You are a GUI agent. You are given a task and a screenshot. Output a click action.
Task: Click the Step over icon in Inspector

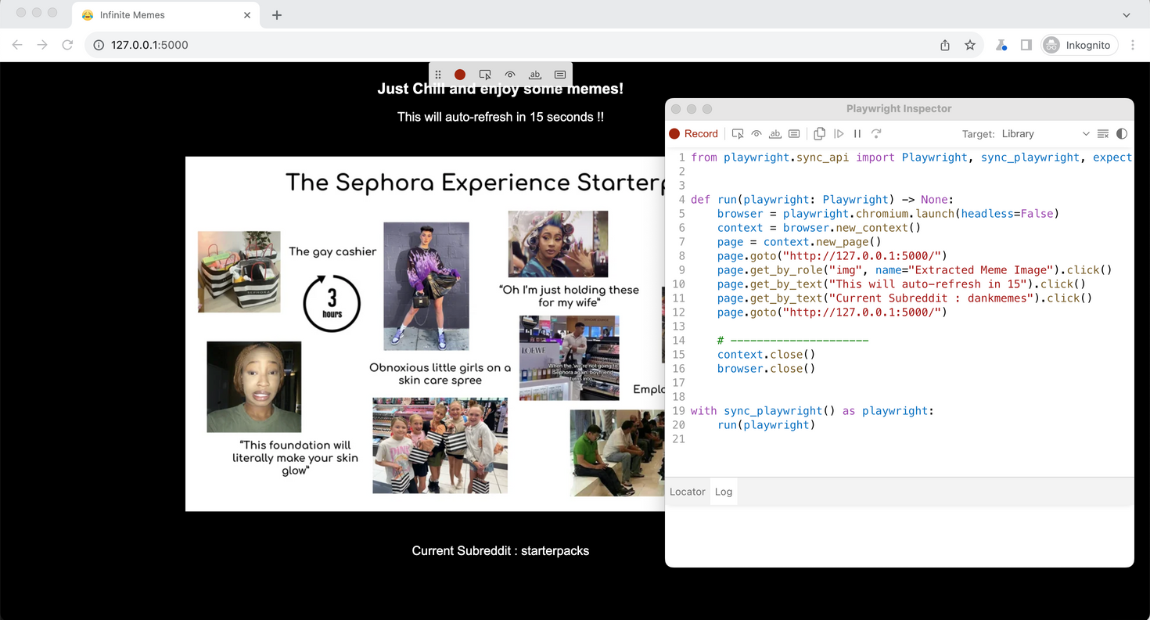[876, 134]
